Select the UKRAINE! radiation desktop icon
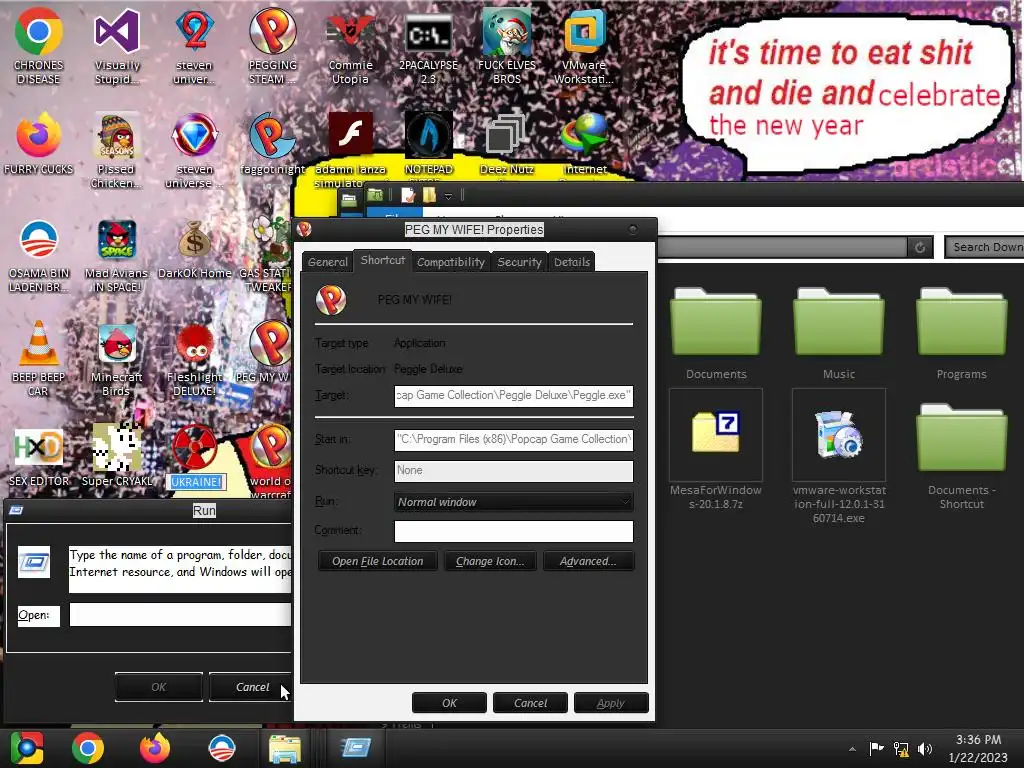The width and height of the screenshot is (1024, 768). click(x=195, y=457)
